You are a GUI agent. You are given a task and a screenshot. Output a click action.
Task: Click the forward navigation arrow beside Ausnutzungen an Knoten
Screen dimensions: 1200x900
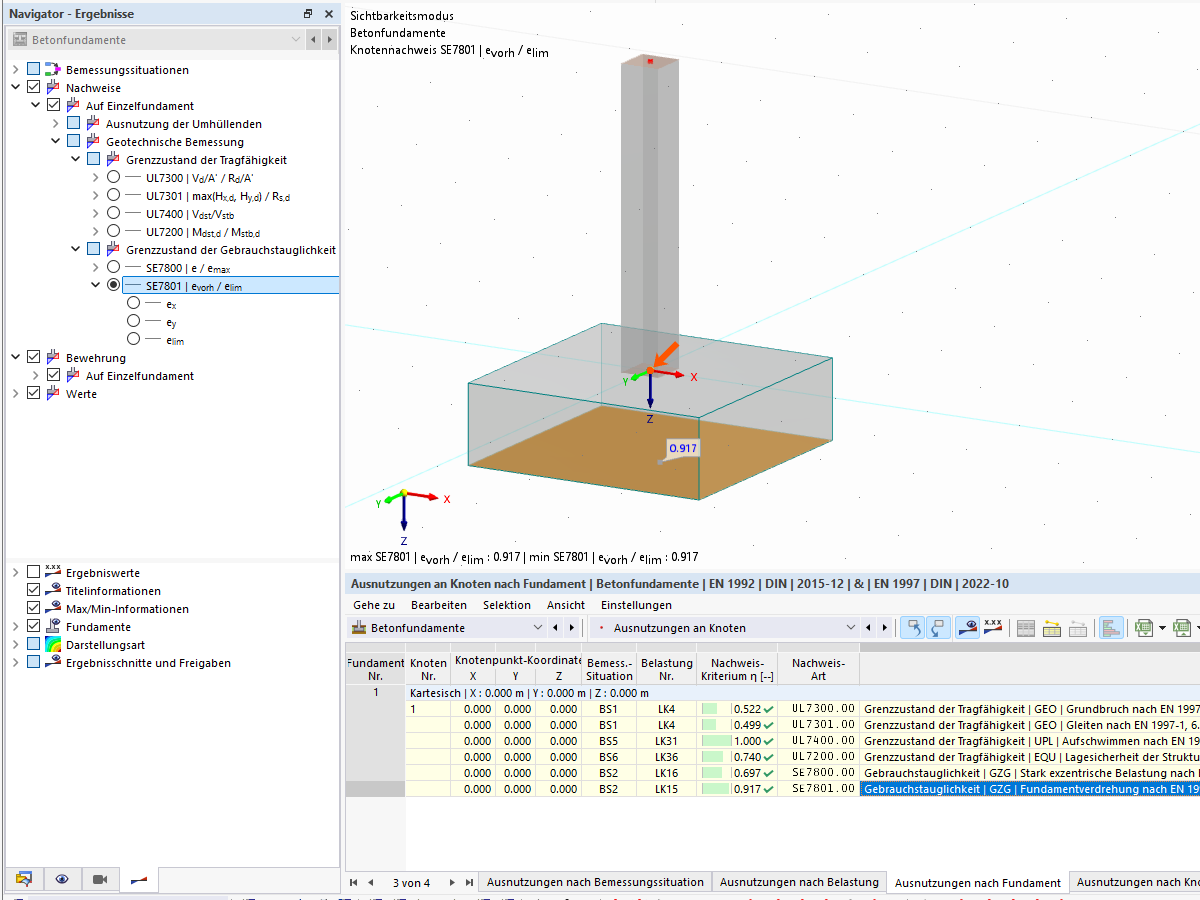click(885, 628)
